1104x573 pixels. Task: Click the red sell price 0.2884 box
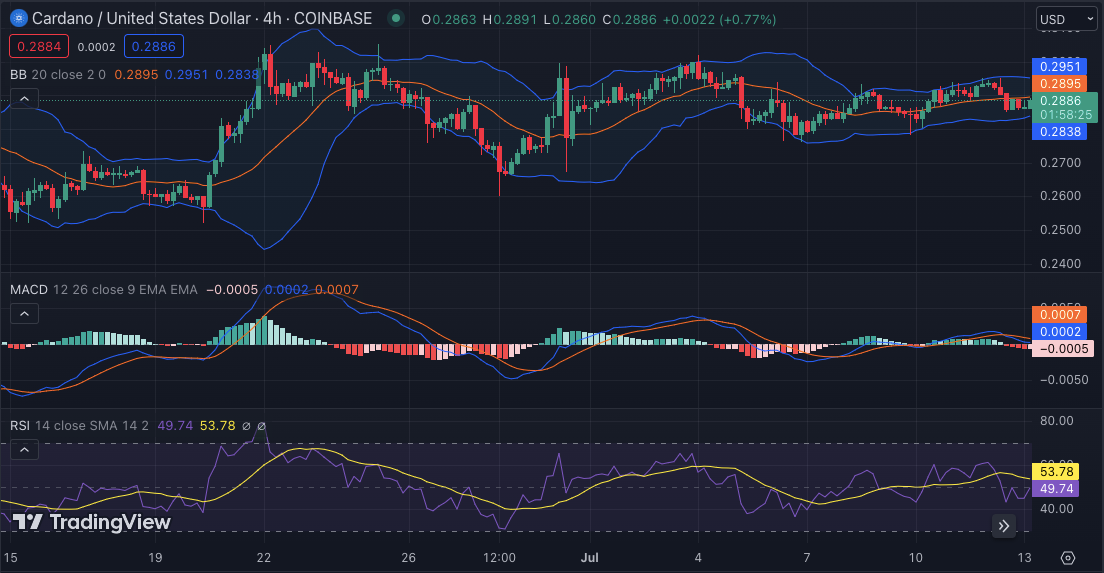[39, 46]
